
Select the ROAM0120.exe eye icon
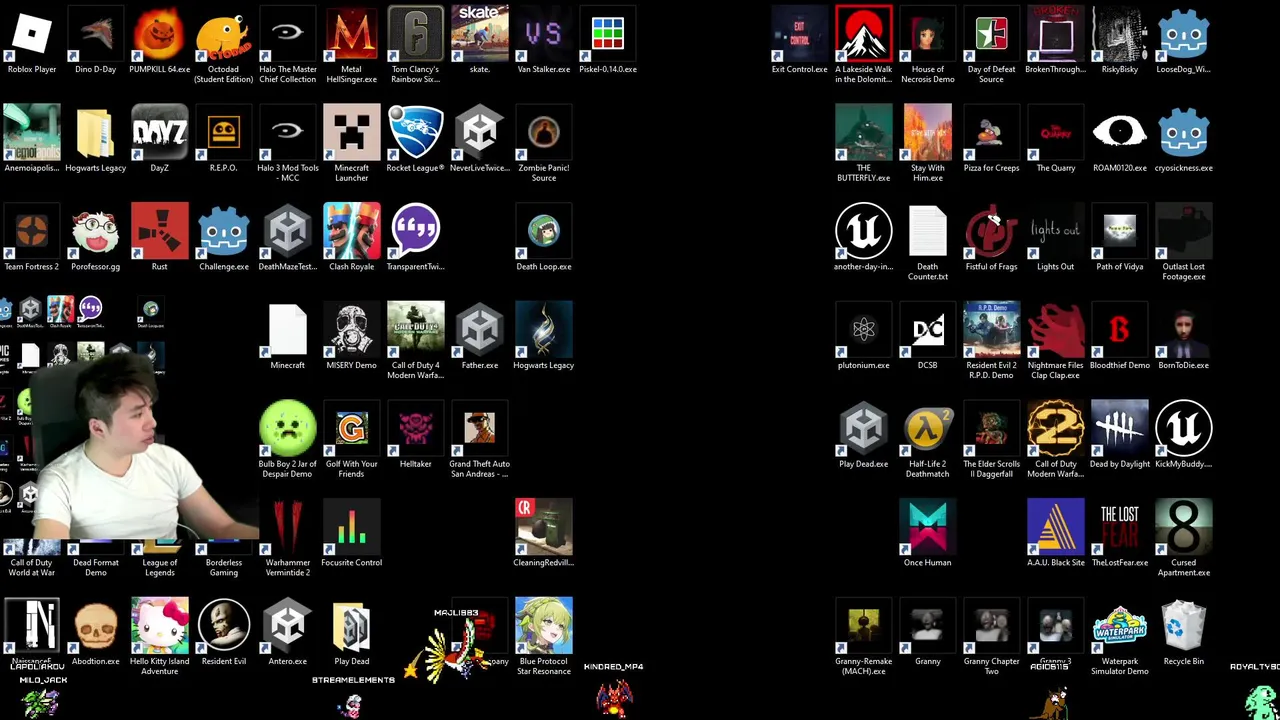[x=1120, y=132]
